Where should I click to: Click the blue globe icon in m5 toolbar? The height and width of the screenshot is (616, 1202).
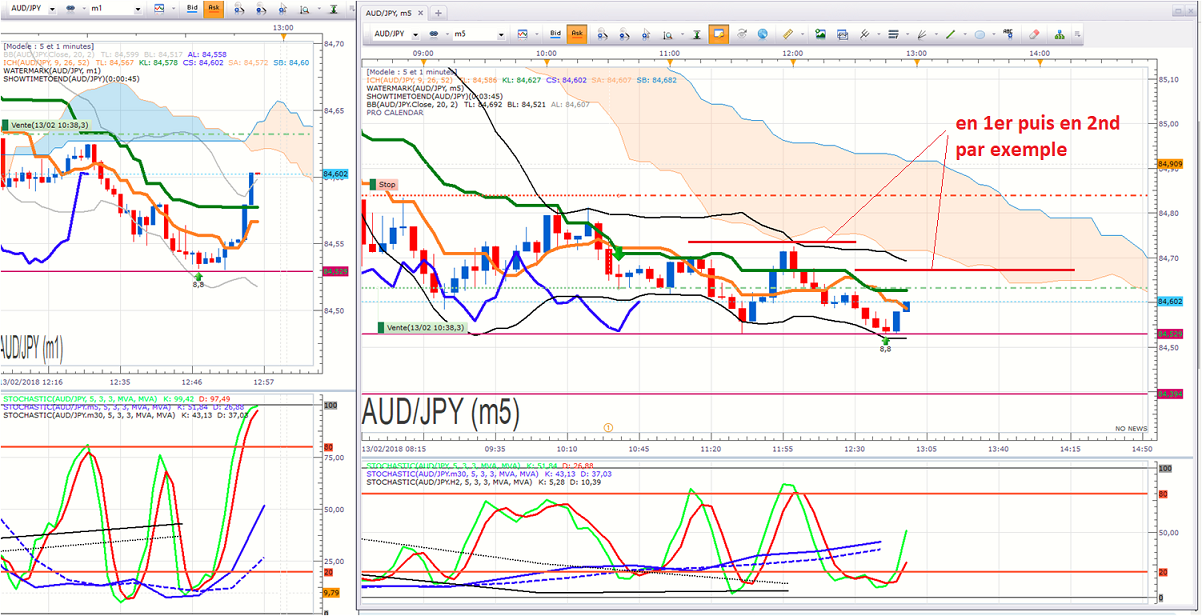tap(762, 34)
